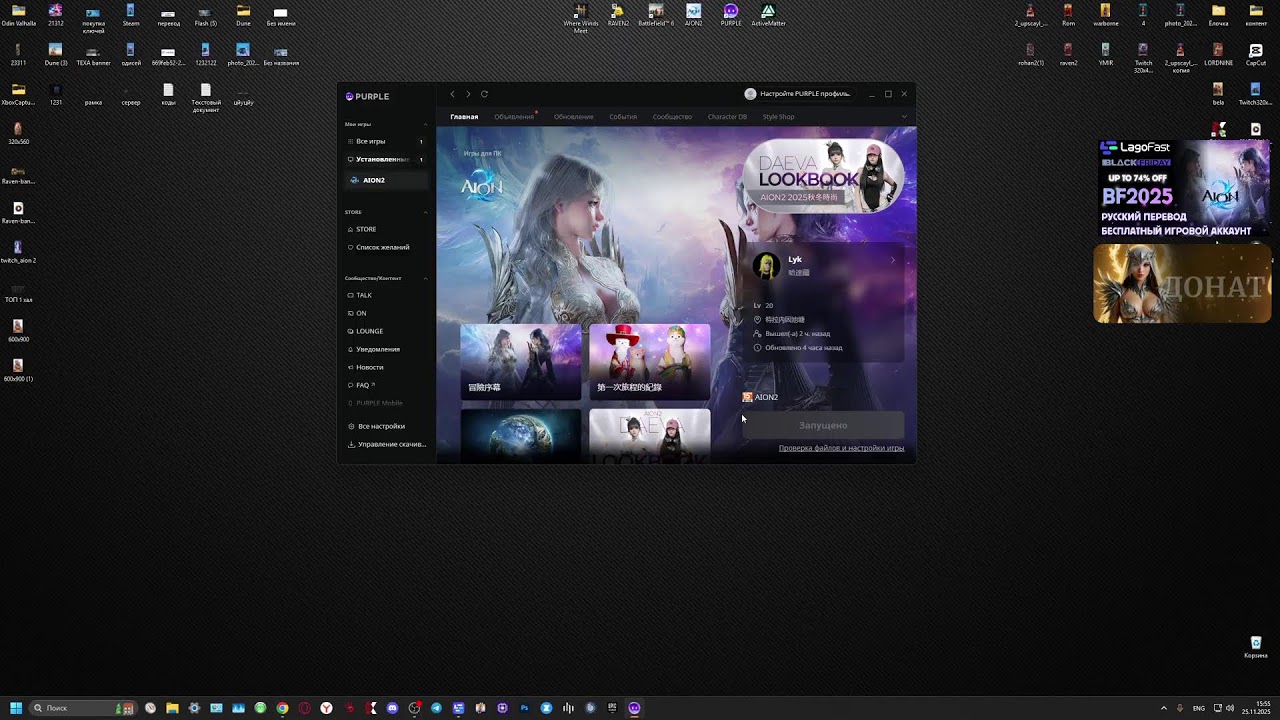This screenshot has height=720, width=1280.
Task: Open 'Установленные' games list
Action: [x=385, y=159]
